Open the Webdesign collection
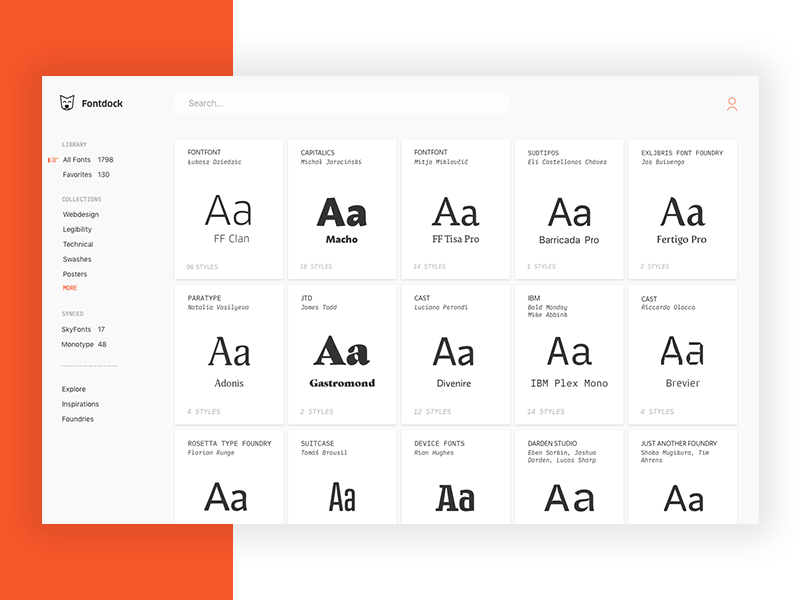Viewport: 800px width, 600px height. (81, 214)
